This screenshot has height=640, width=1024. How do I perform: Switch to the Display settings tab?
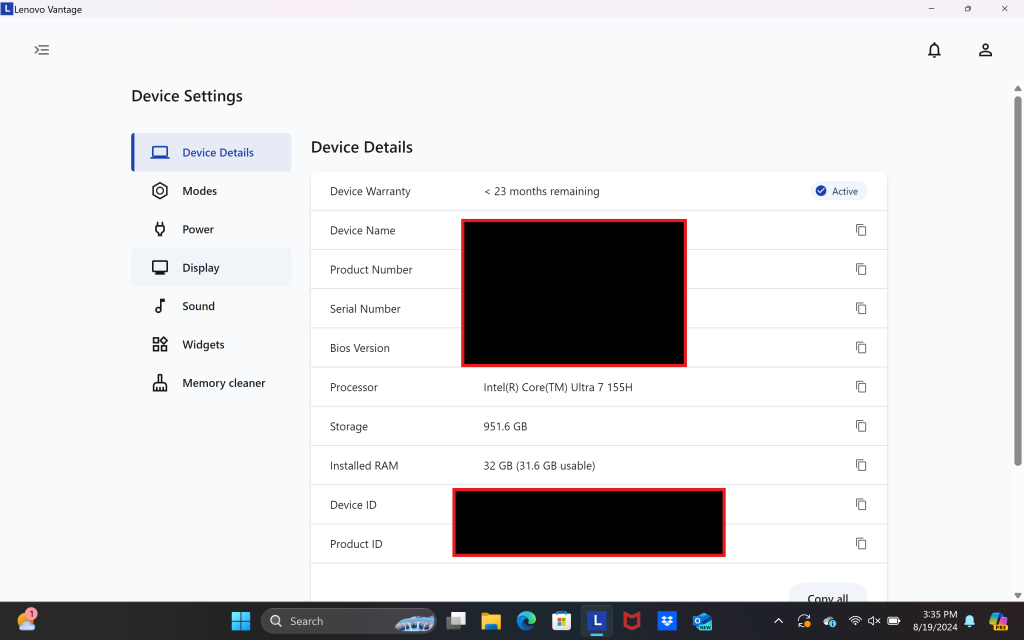click(211, 268)
